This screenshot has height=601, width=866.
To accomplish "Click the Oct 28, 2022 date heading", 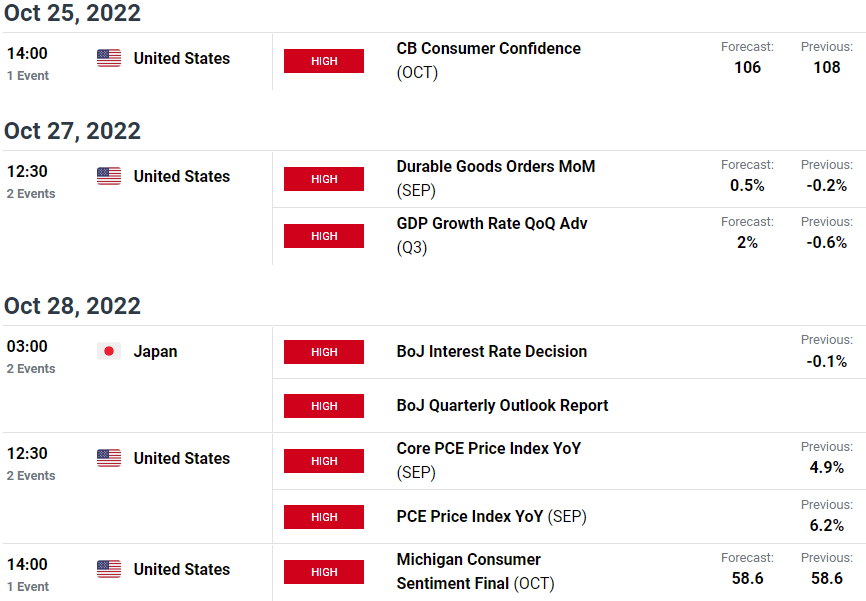I will 72,306.
